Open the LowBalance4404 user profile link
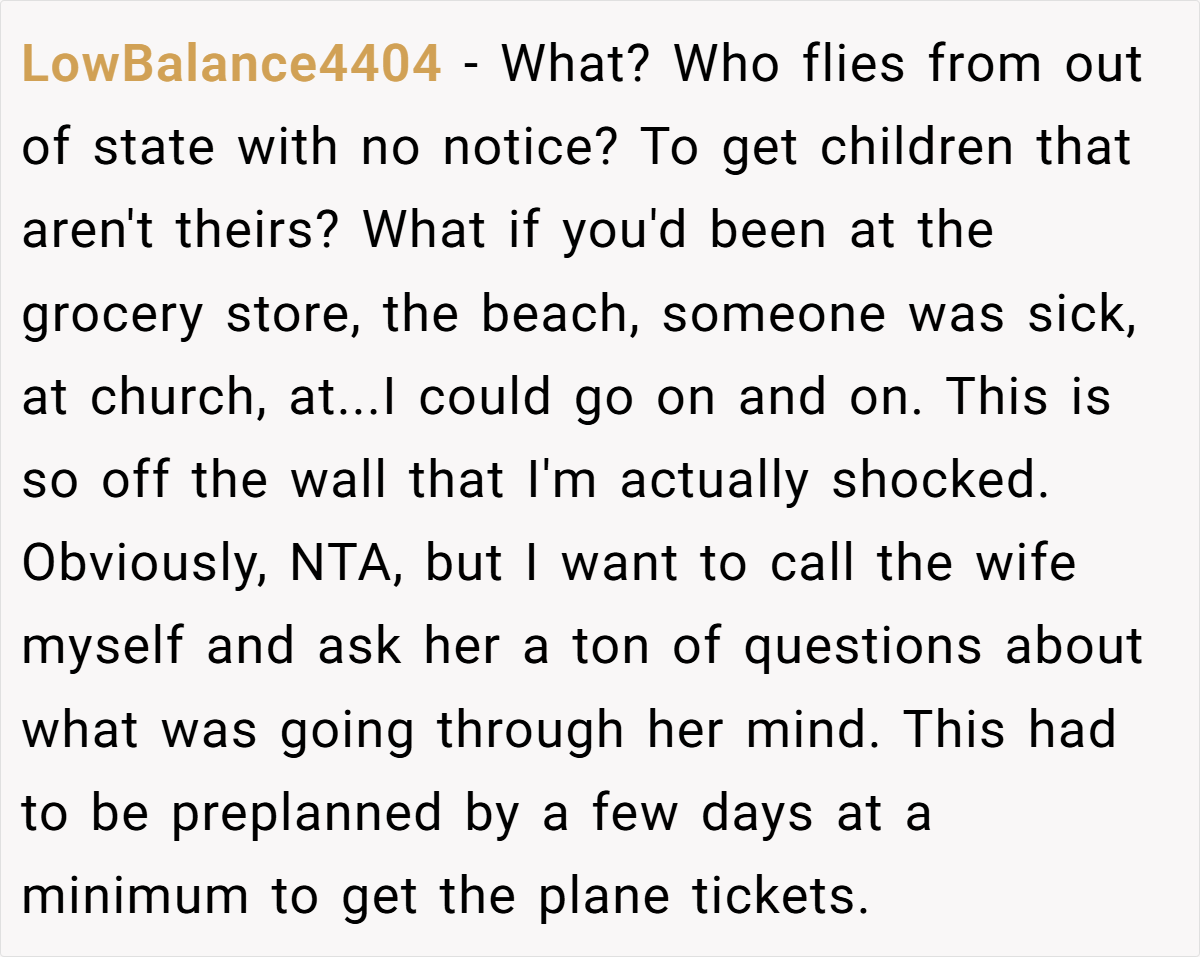 coord(231,65)
